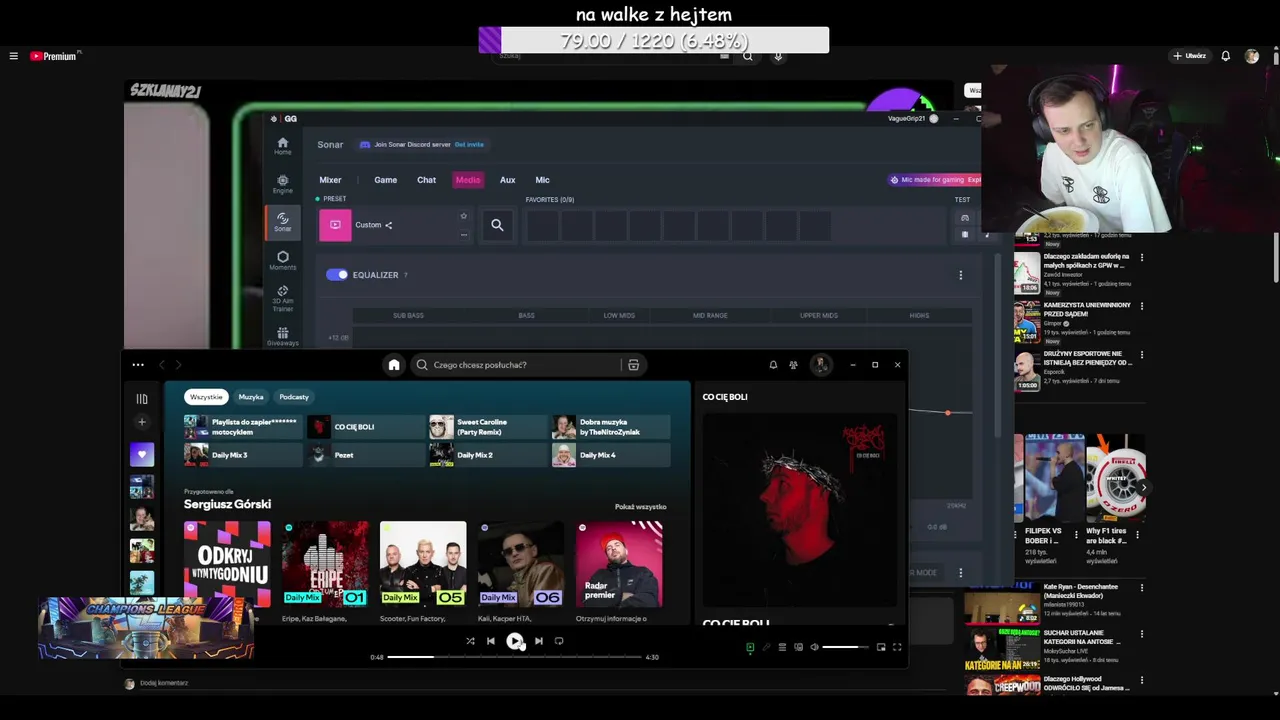
Task: Share the Custom preset in Sonar
Action: tap(388, 225)
